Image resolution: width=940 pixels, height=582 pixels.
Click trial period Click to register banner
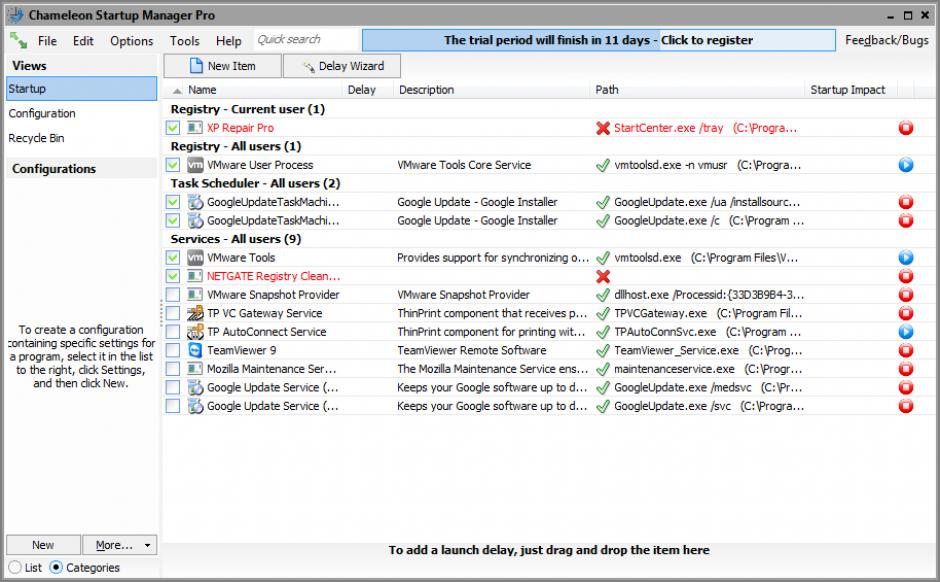(598, 40)
